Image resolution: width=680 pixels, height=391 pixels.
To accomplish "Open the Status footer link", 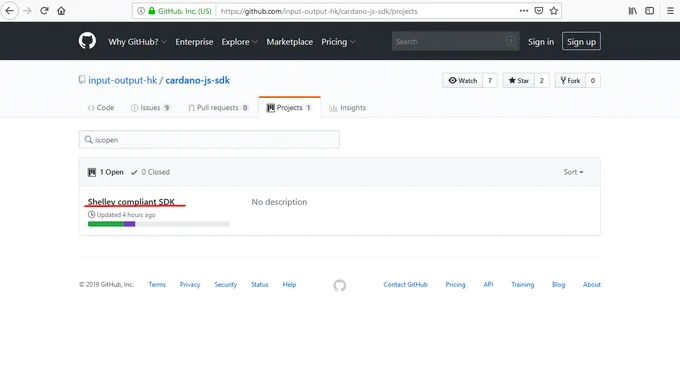I will pos(260,285).
